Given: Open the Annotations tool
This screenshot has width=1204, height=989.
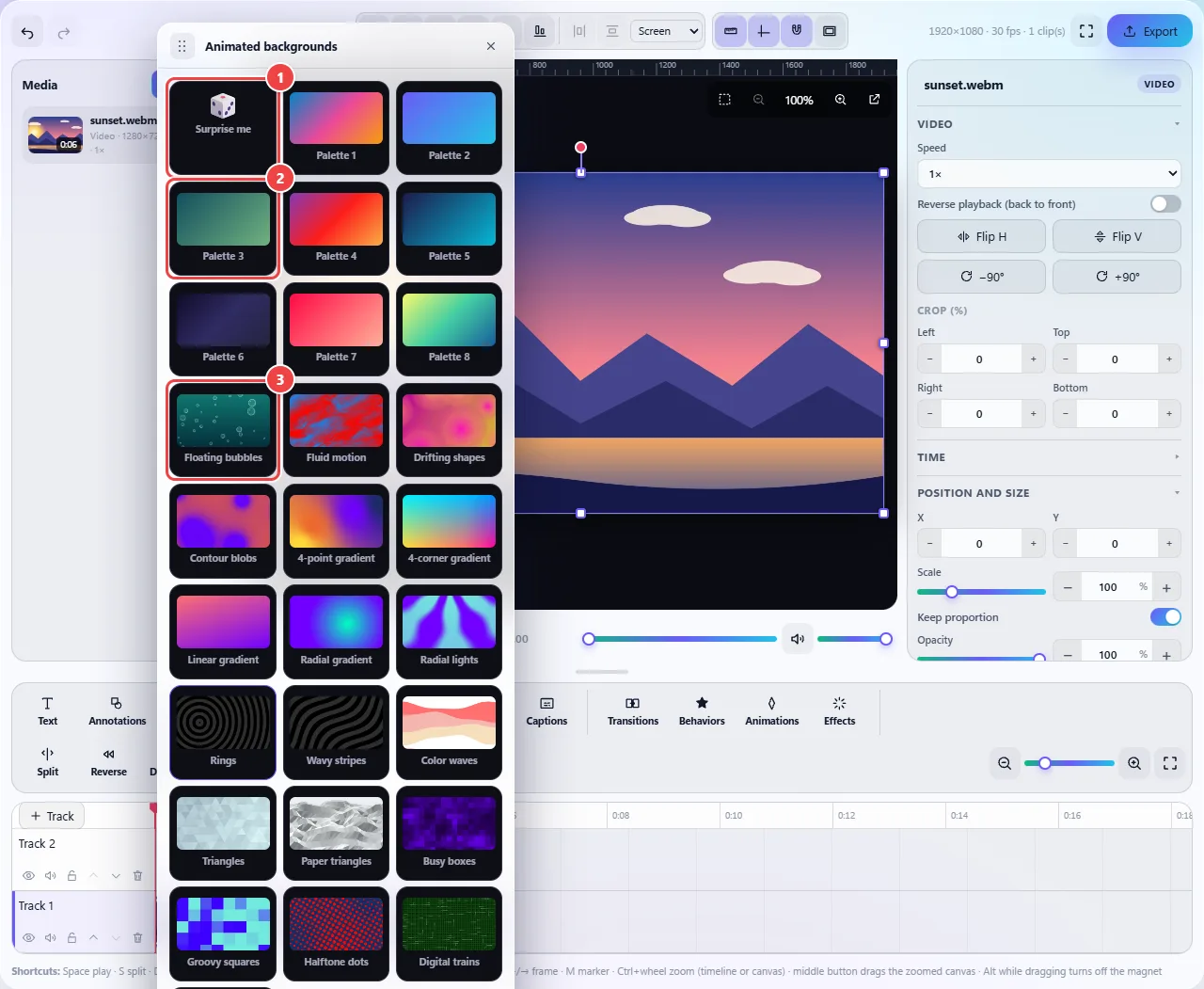Looking at the screenshot, I should coord(117,711).
